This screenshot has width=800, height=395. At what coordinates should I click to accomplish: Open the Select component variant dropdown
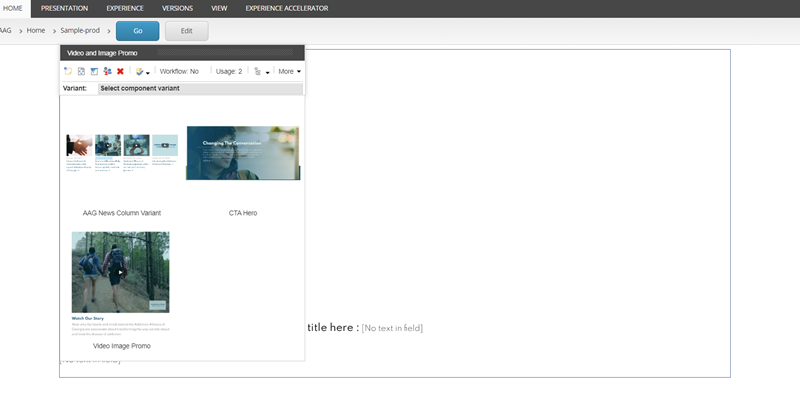pos(201,89)
